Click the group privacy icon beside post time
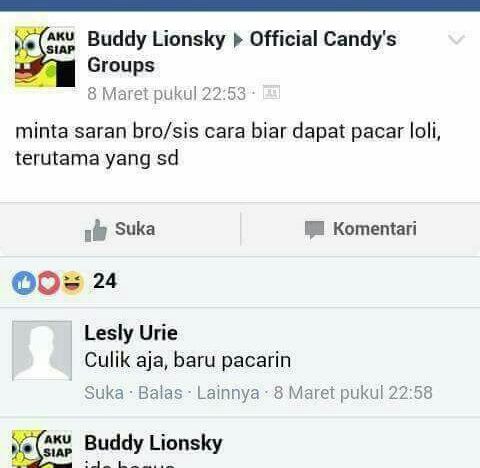Image resolution: width=480 pixels, height=468 pixels. click(x=271, y=92)
